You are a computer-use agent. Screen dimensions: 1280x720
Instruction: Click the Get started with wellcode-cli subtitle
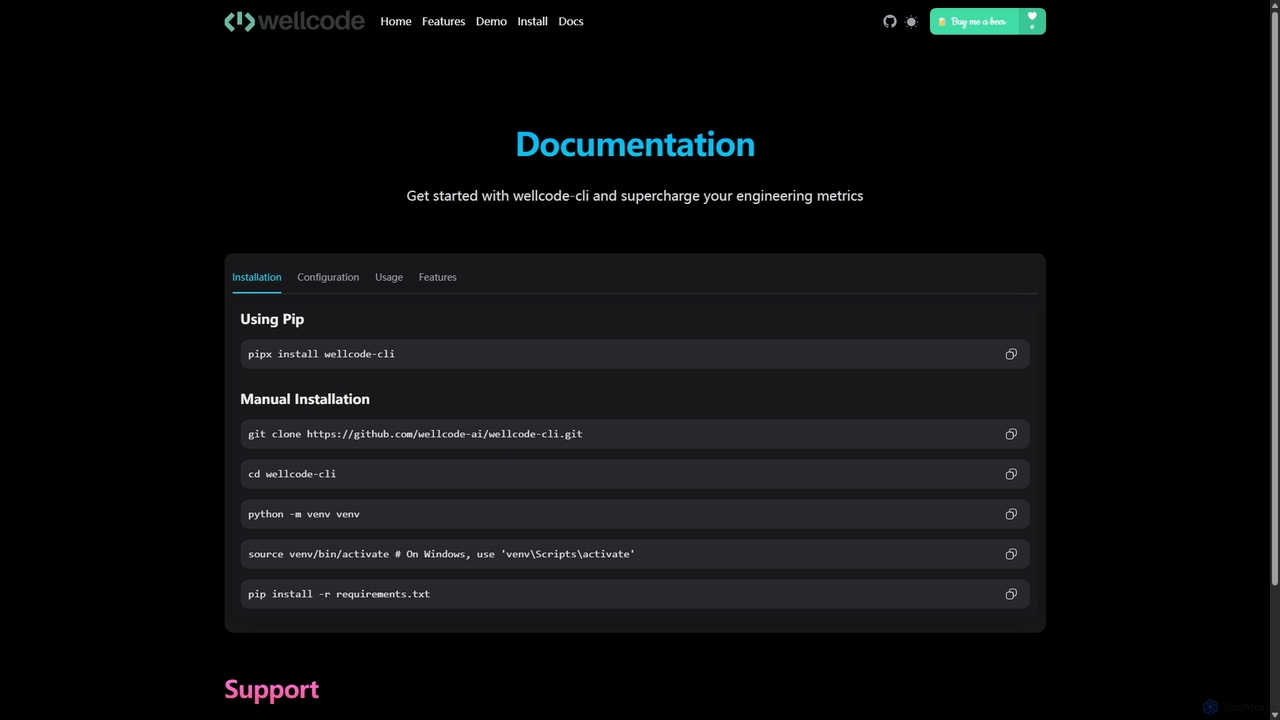click(x=635, y=196)
